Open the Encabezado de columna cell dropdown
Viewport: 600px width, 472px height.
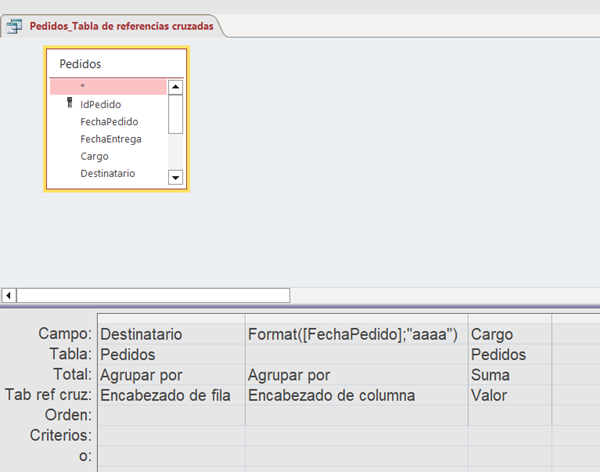click(x=355, y=395)
